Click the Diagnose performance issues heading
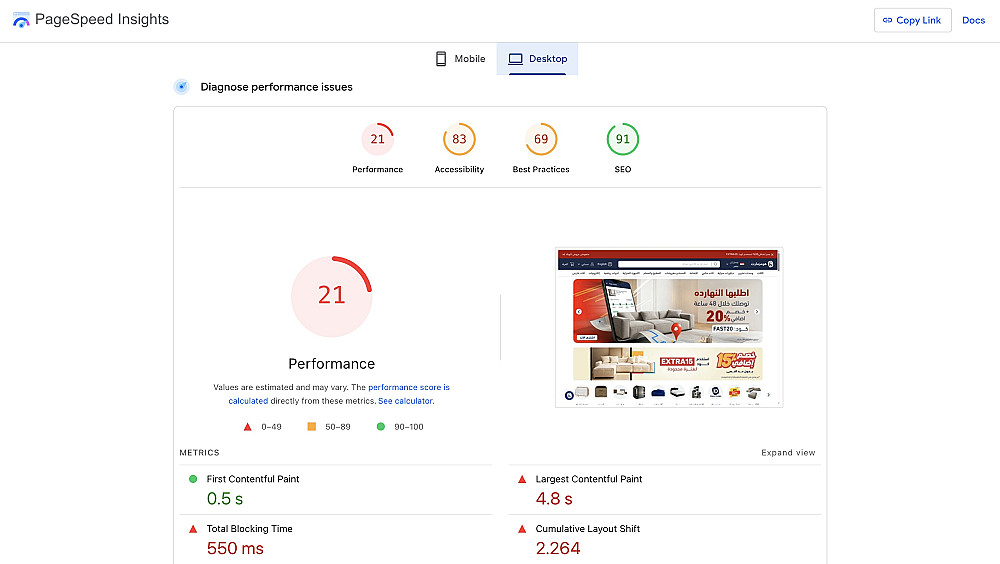The width and height of the screenshot is (1000, 564). pos(276,87)
